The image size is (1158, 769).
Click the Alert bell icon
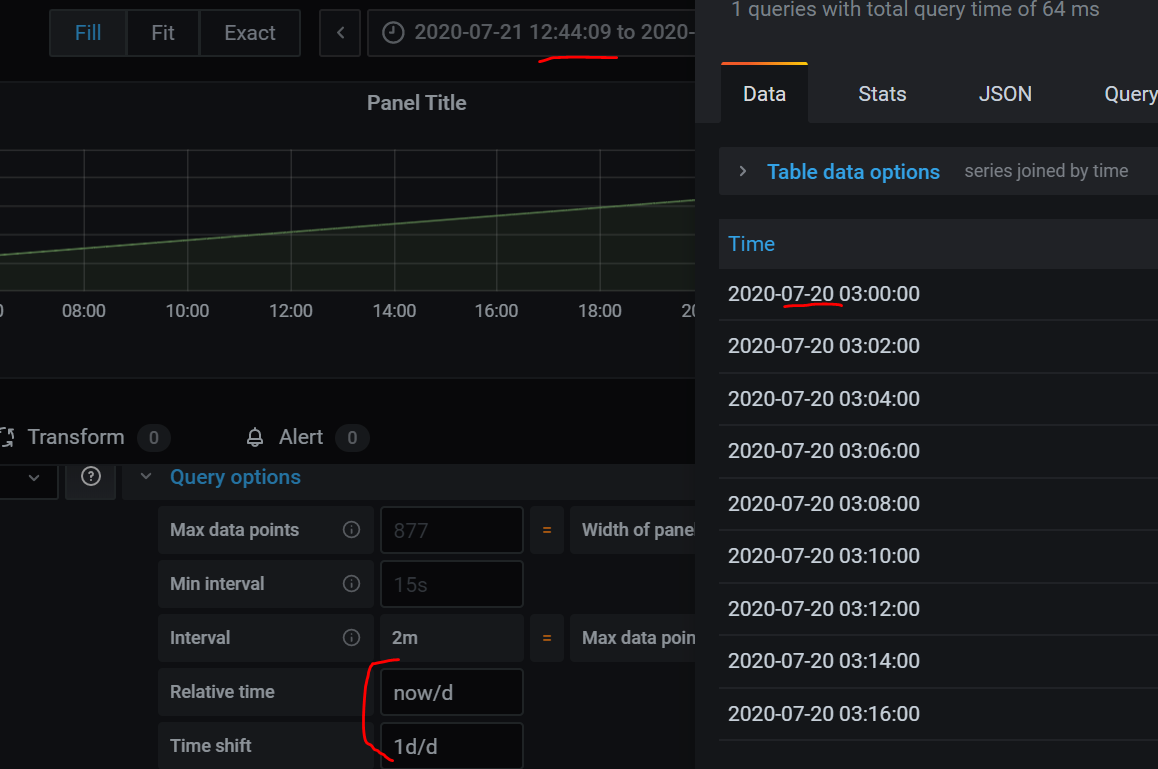[253, 437]
